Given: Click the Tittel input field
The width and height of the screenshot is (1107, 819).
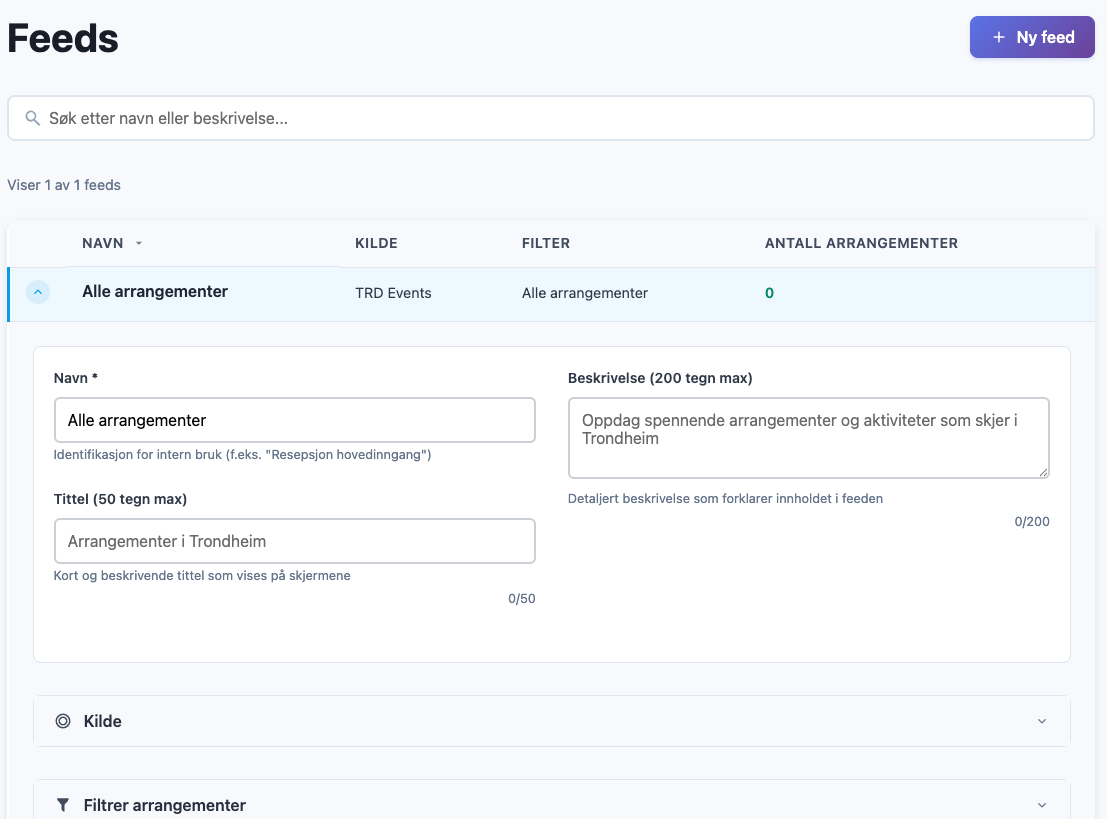Looking at the screenshot, I should pos(295,541).
